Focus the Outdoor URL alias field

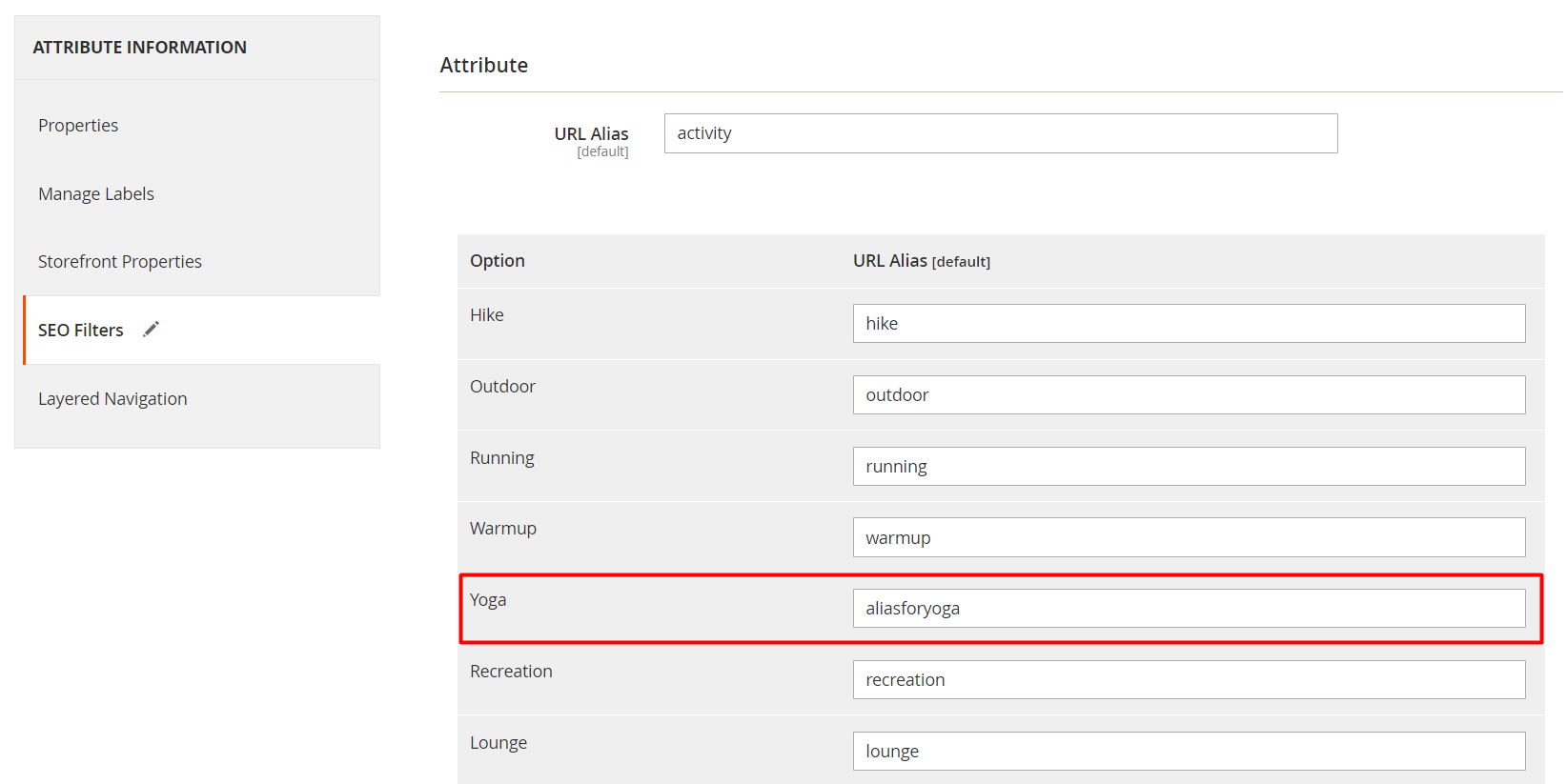(x=1188, y=395)
